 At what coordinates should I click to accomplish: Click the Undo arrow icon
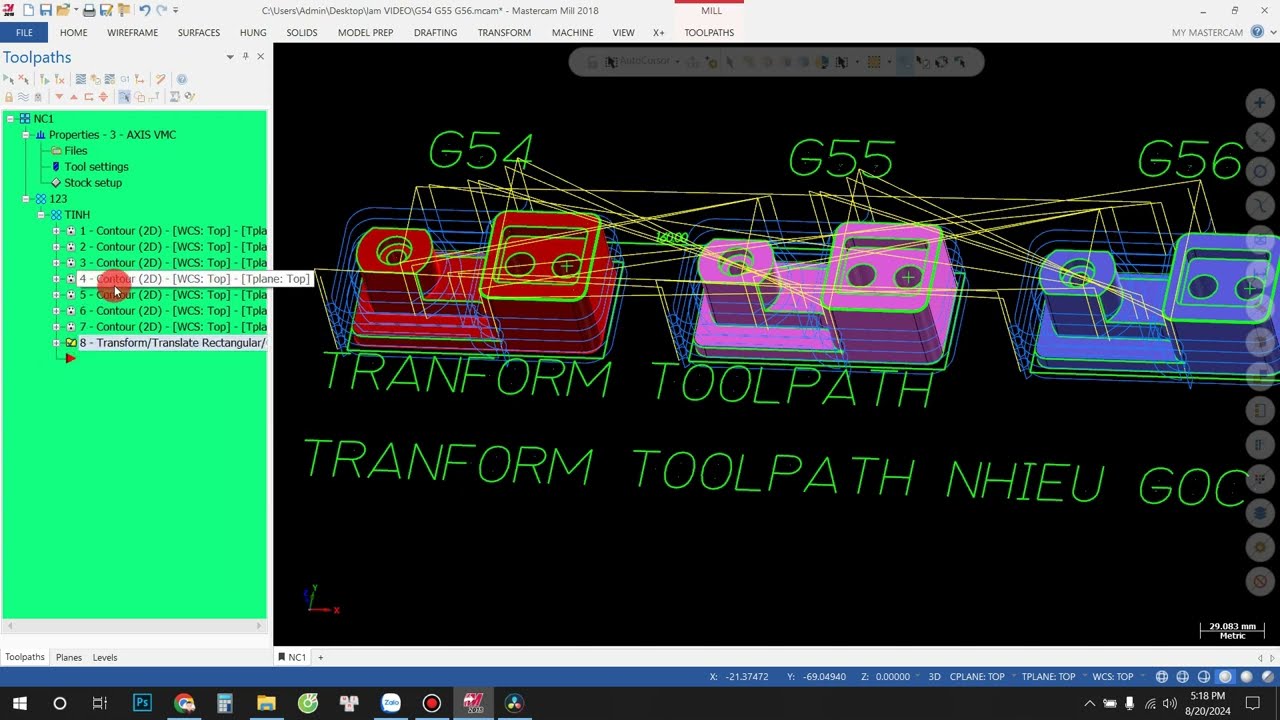tap(144, 10)
